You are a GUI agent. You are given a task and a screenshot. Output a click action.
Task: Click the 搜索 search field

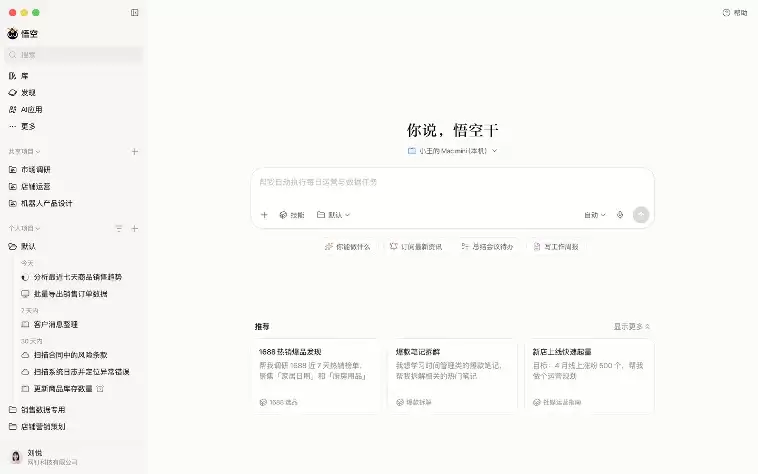(73, 55)
